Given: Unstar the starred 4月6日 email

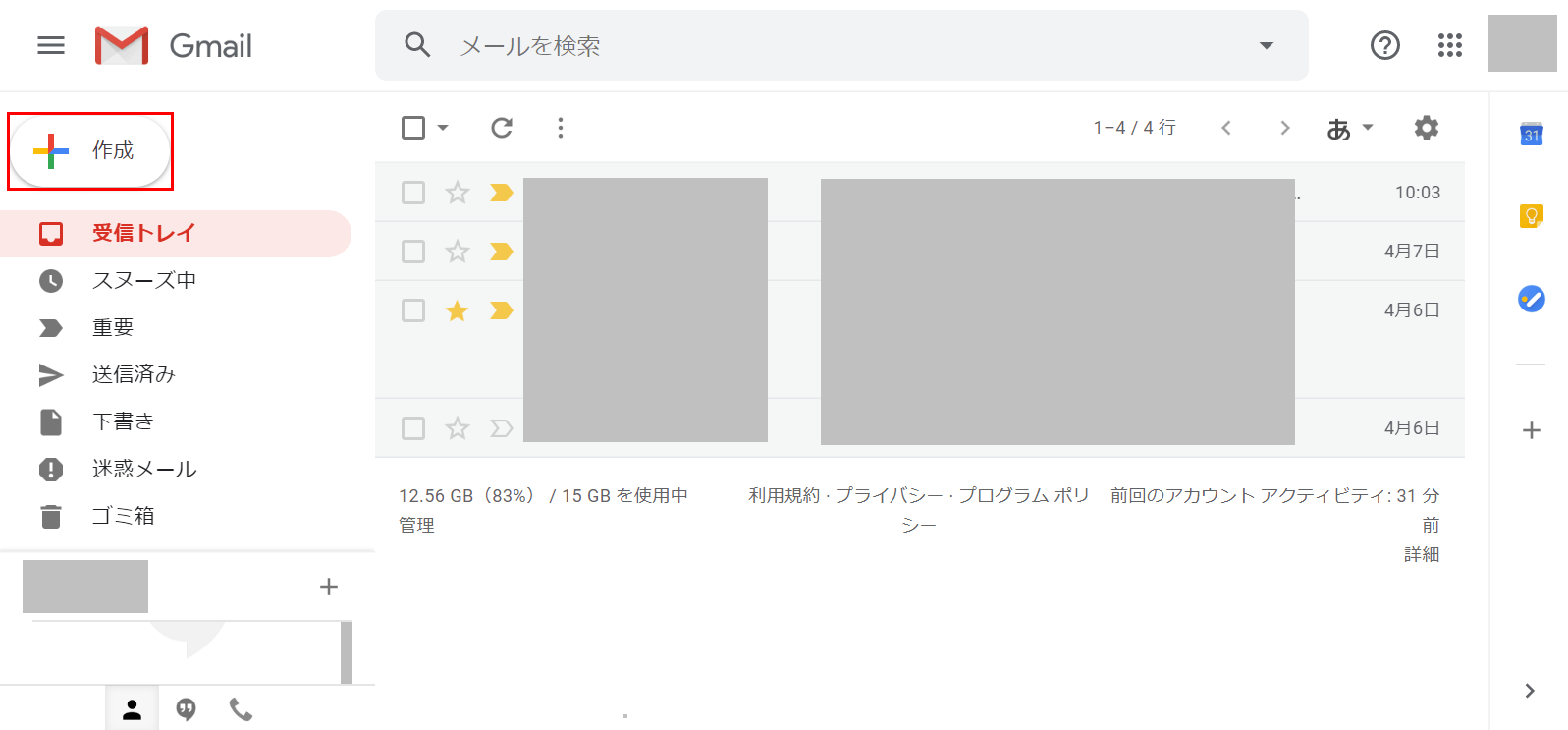Looking at the screenshot, I should pyautogui.click(x=458, y=310).
